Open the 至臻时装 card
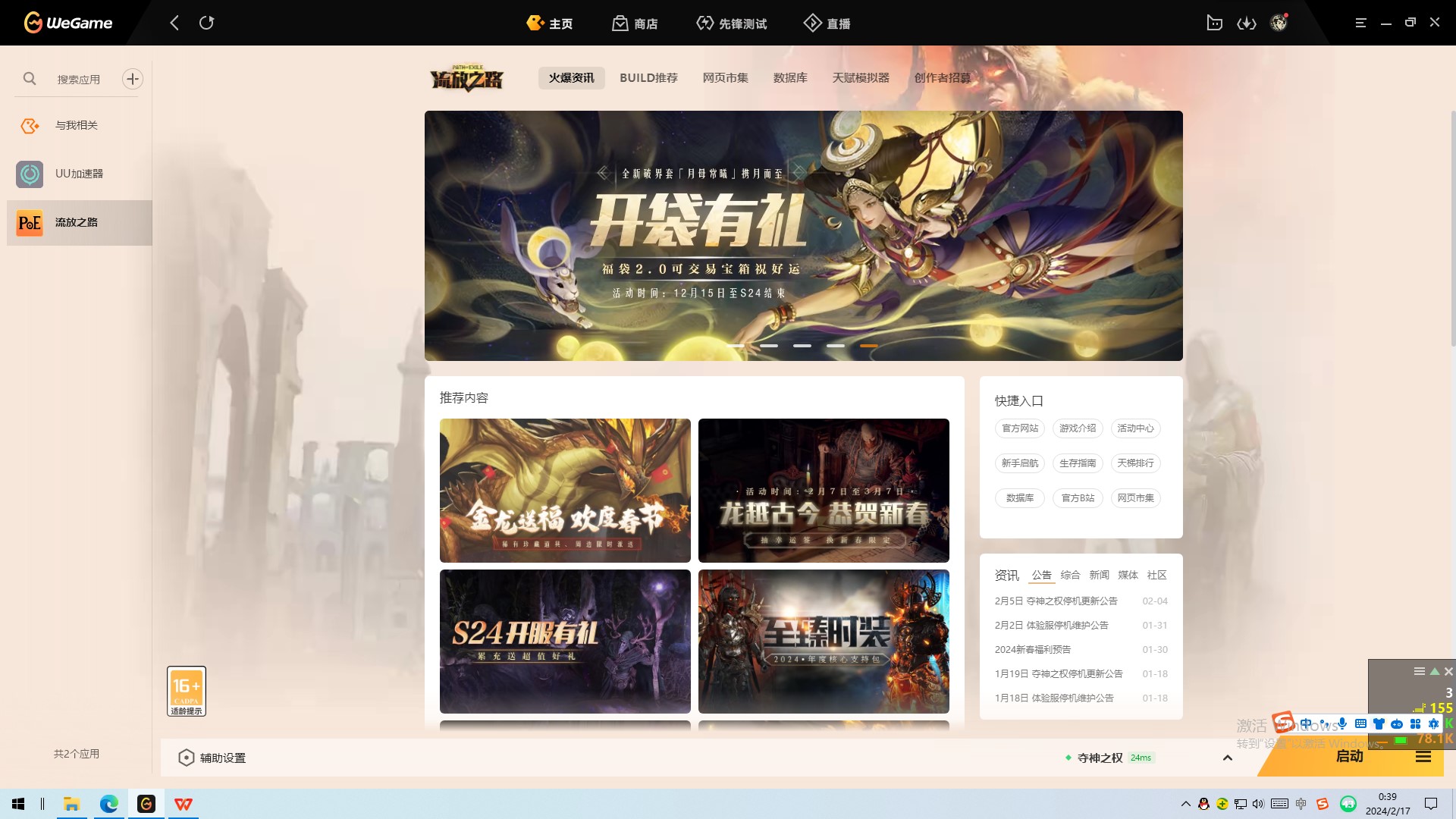 pos(824,642)
